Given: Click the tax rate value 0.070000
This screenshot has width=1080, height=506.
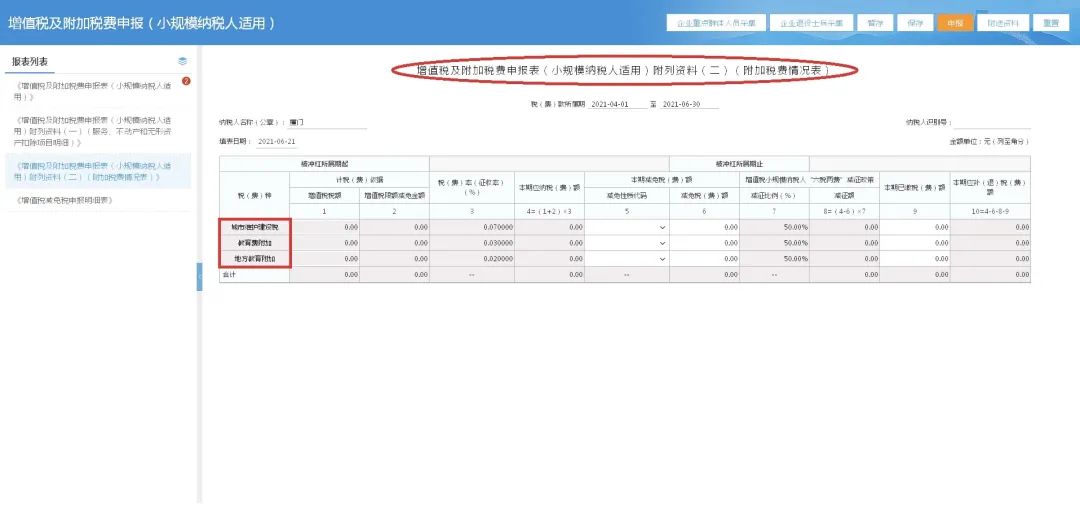Looking at the screenshot, I should click(x=498, y=227).
